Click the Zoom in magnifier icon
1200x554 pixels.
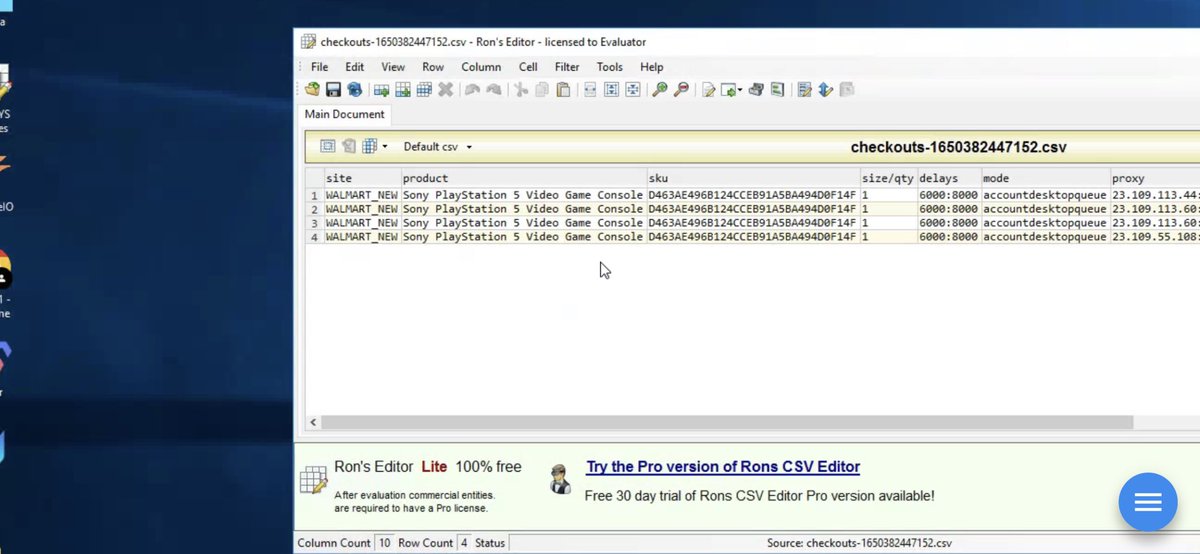click(659, 89)
